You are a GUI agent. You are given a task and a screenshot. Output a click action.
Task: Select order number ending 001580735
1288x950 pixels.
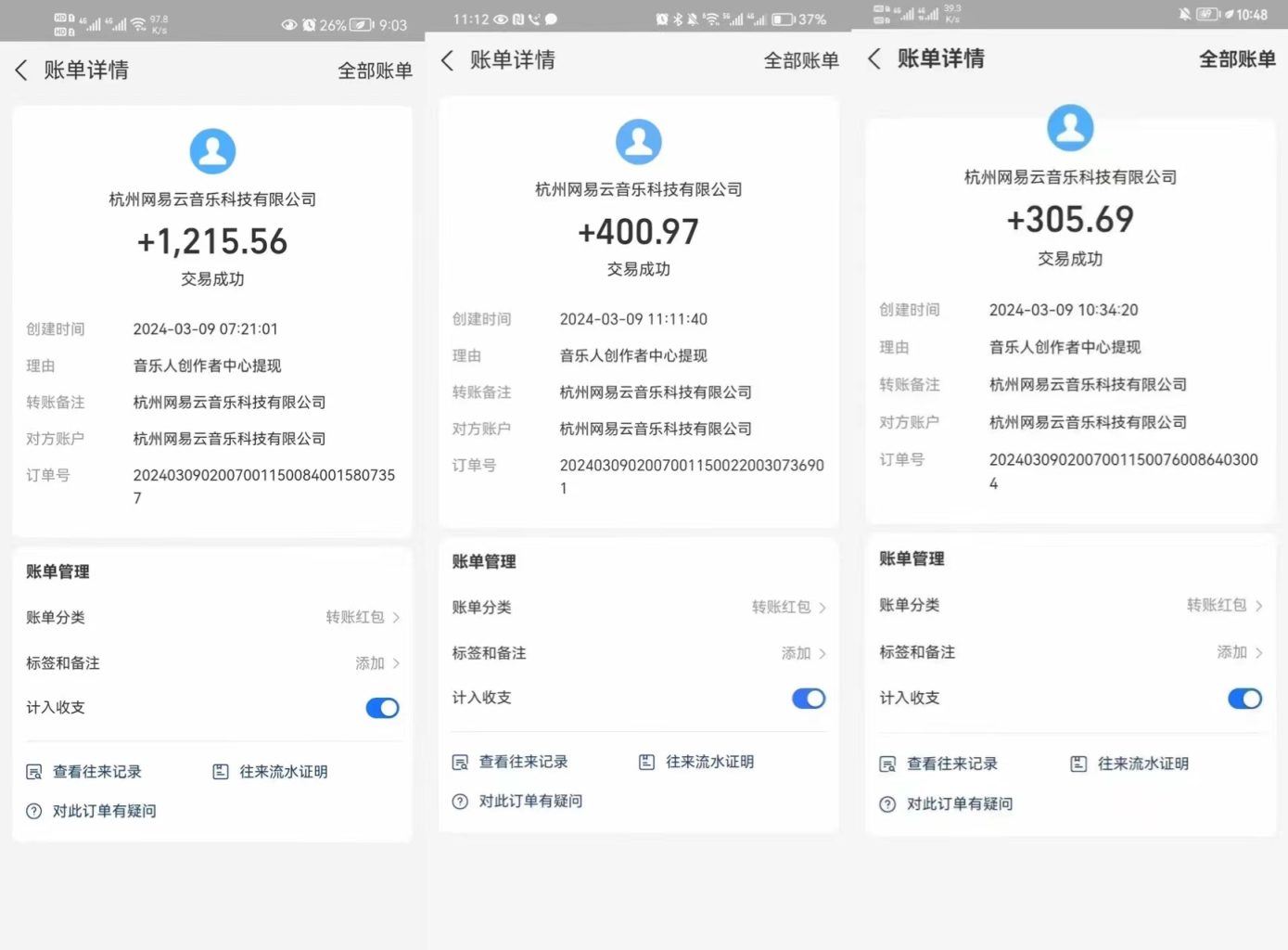pyautogui.click(x=263, y=486)
